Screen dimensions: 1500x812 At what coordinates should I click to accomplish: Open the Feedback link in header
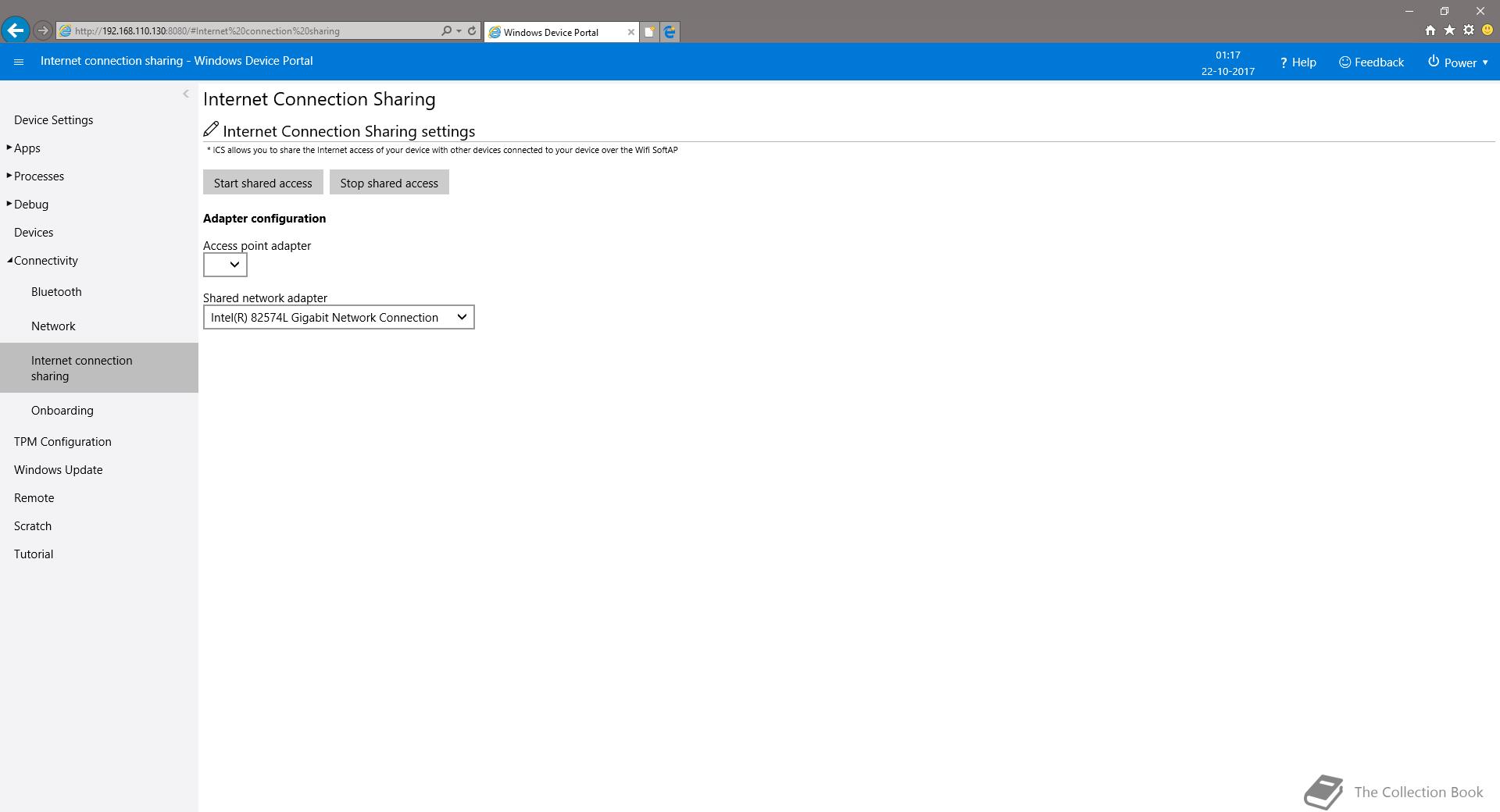1371,62
